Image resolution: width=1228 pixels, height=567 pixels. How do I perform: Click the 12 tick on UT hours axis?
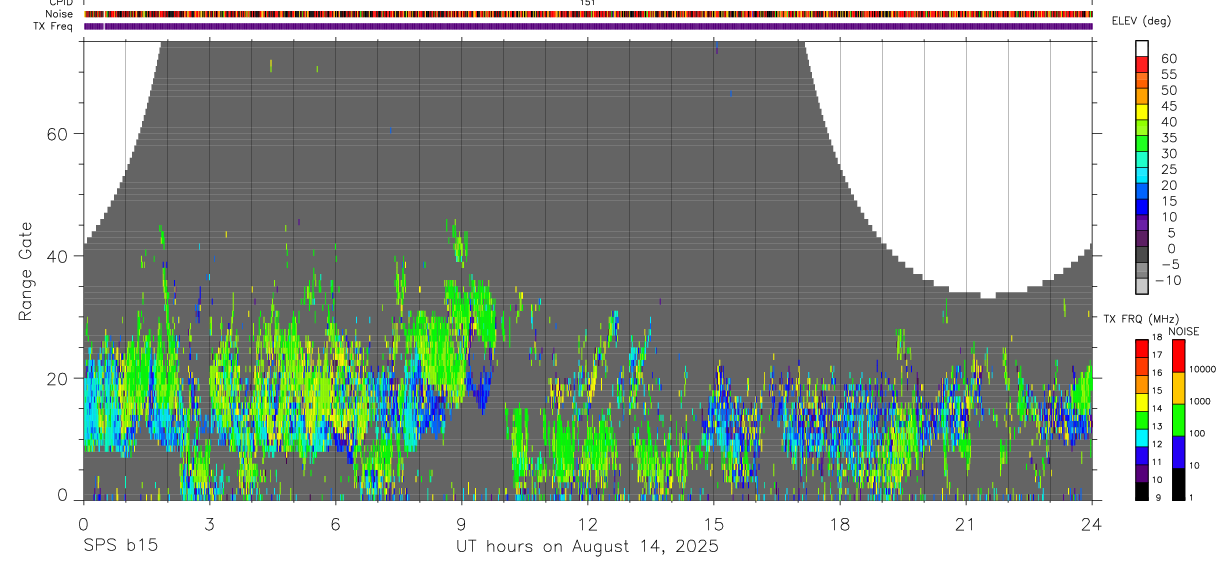pos(588,524)
